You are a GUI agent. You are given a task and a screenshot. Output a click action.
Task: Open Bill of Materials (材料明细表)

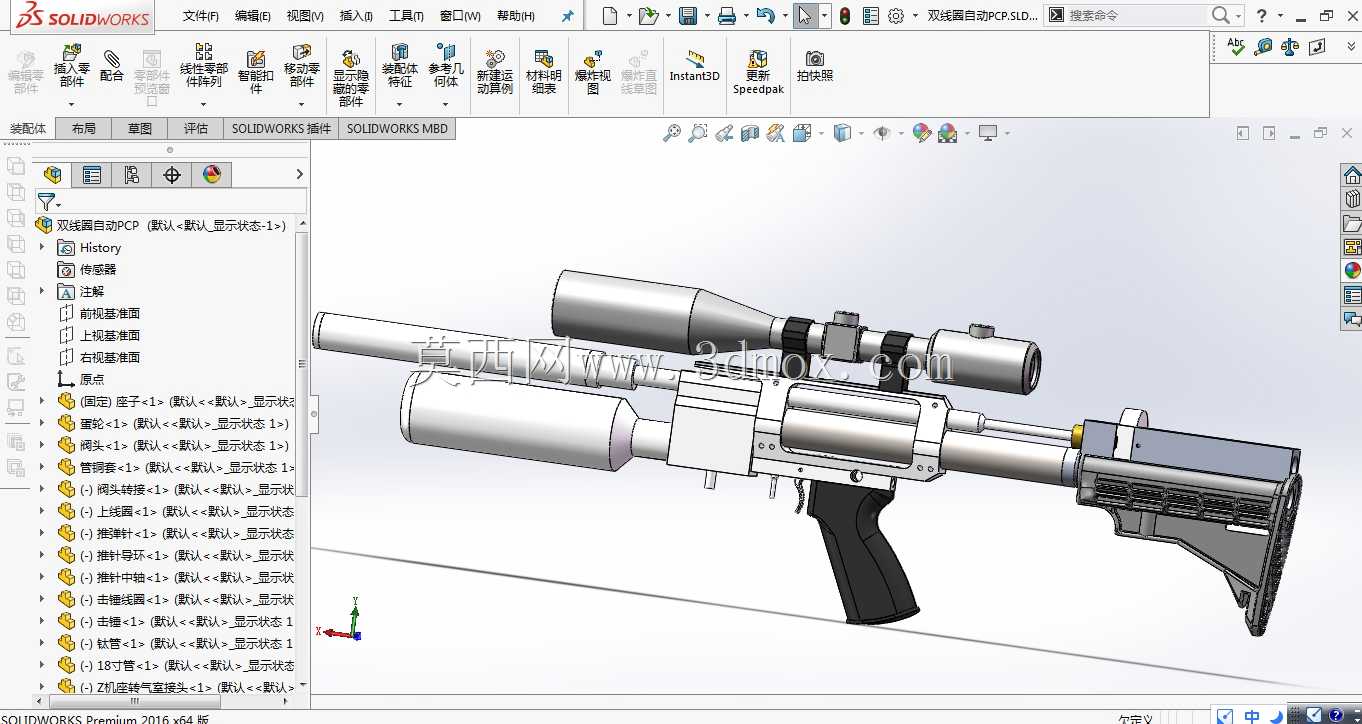click(x=543, y=72)
